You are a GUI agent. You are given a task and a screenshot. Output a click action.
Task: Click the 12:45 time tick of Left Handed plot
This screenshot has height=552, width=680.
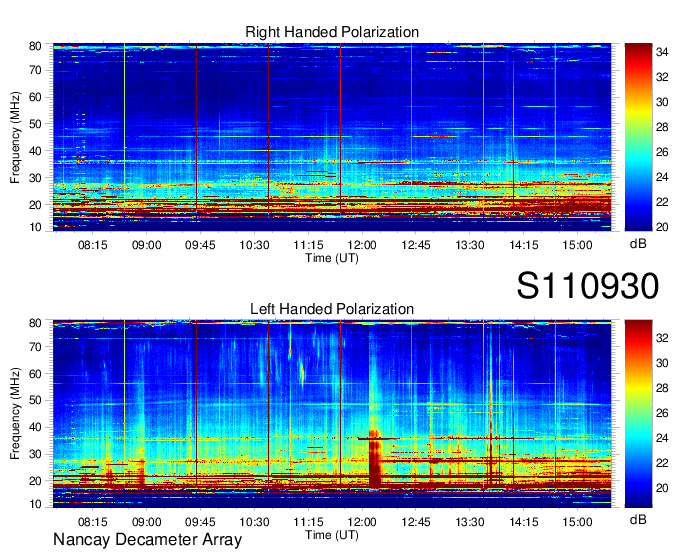click(415, 522)
